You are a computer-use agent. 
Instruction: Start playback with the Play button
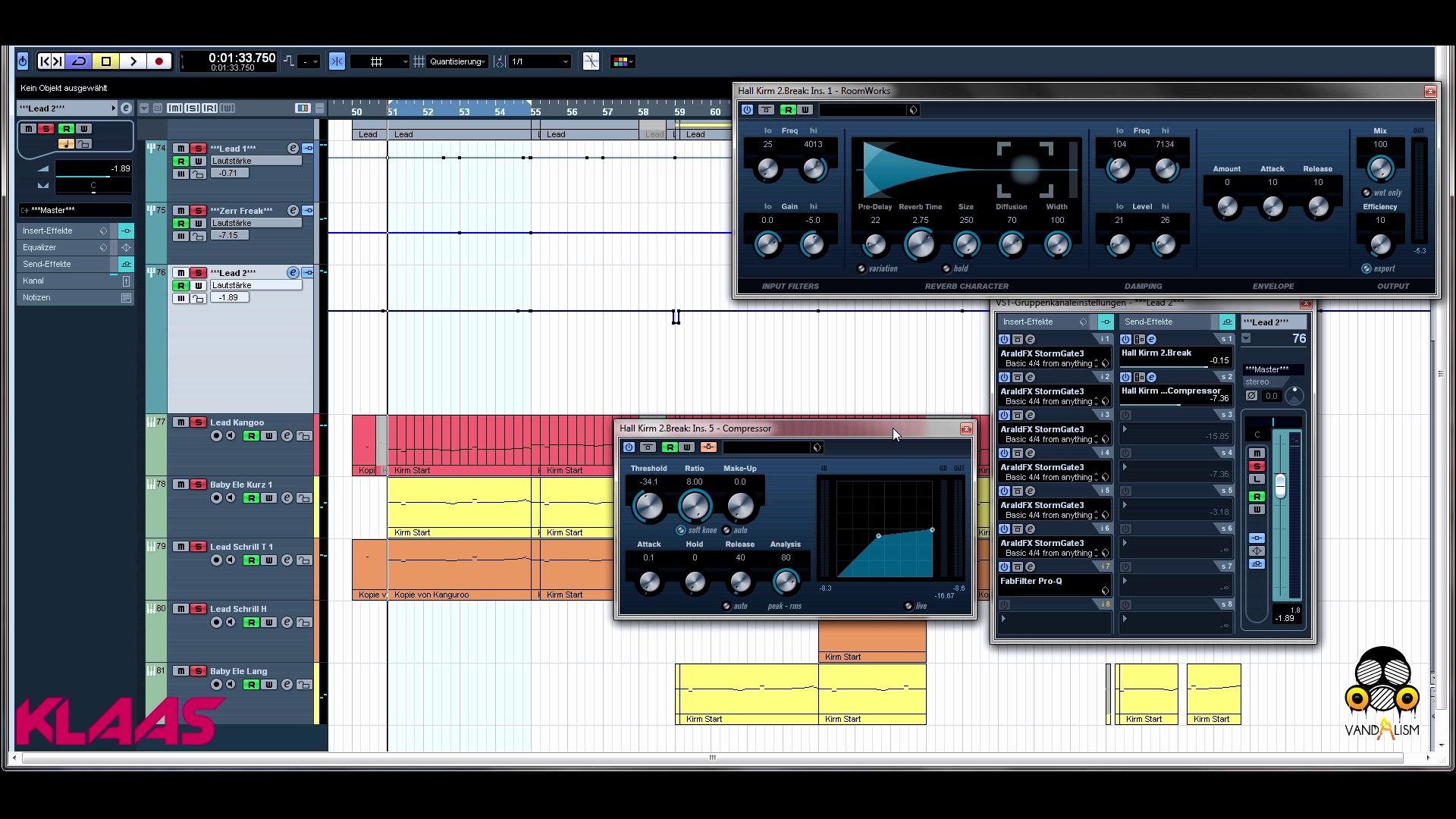(133, 61)
